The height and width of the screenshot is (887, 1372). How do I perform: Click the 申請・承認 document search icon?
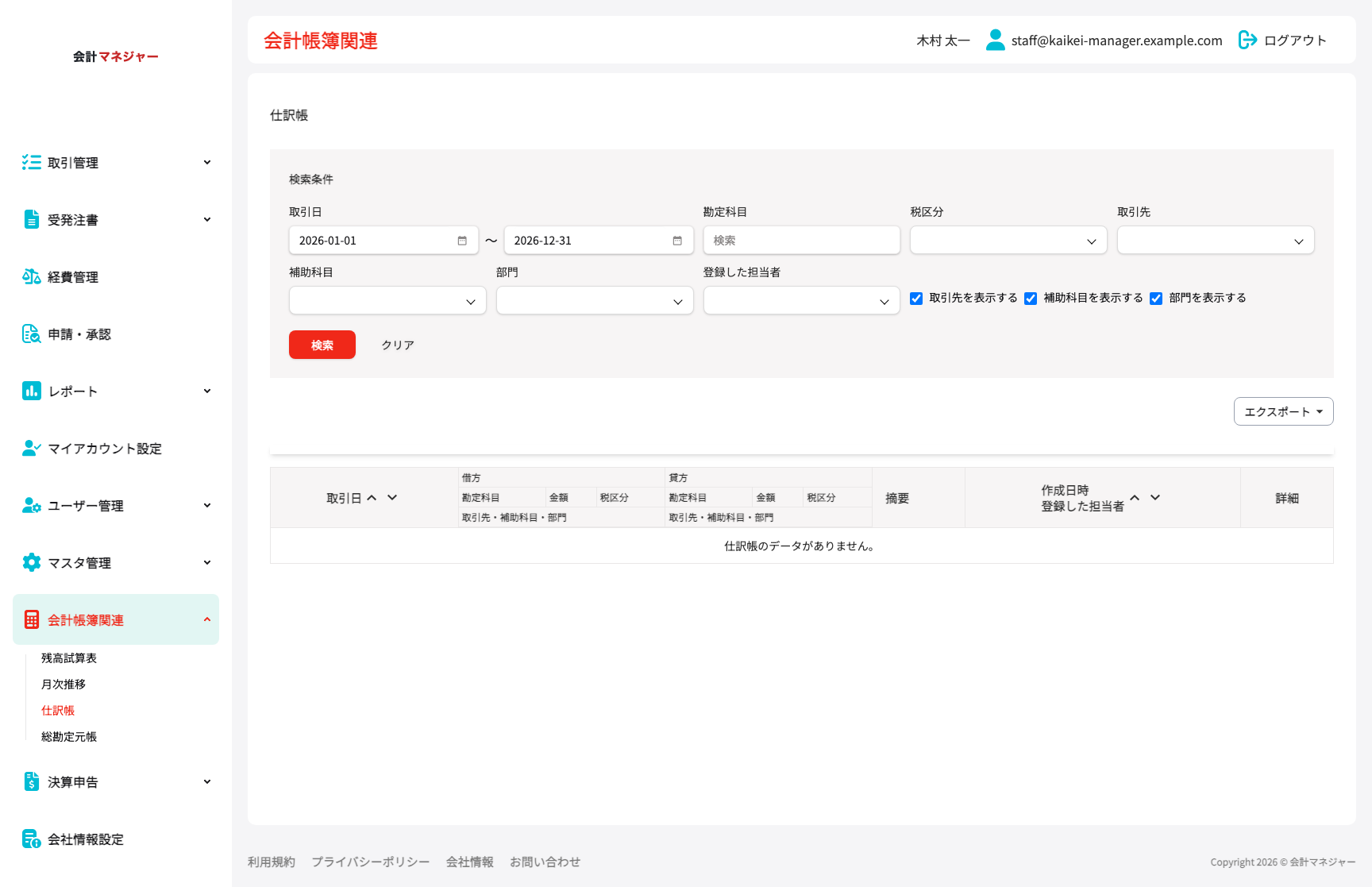coord(32,334)
